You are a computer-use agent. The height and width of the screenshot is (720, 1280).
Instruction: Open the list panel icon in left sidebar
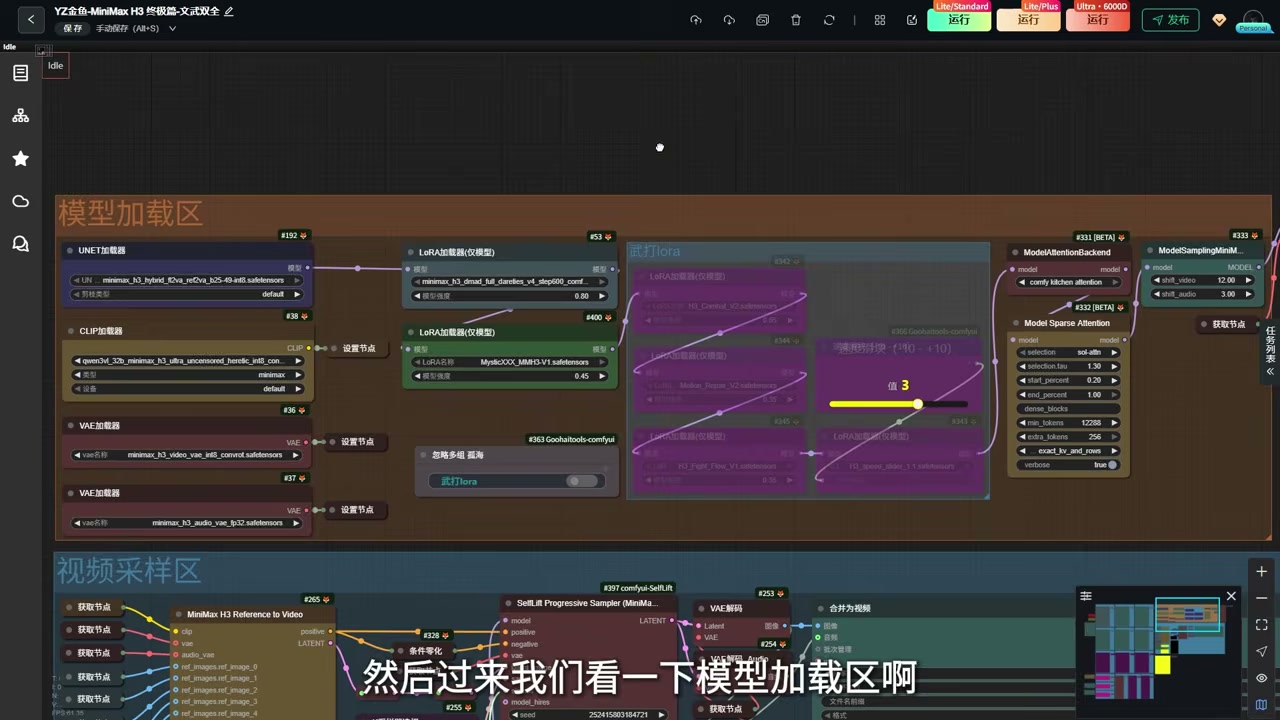20,73
